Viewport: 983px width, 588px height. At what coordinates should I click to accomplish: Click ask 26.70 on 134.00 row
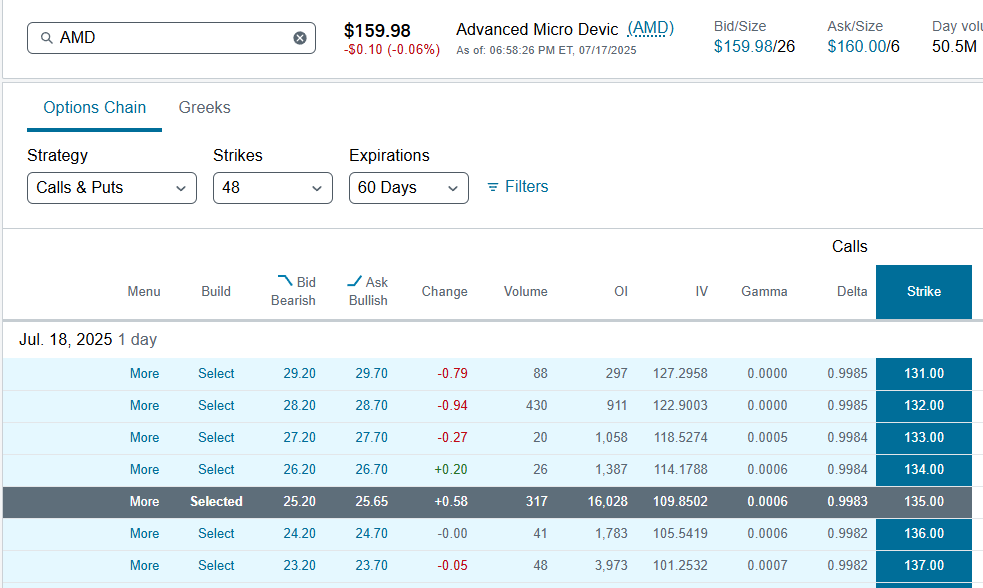[372, 470]
